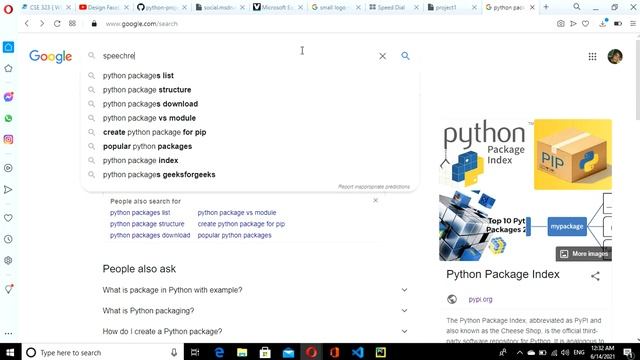The image size is (640, 360).
Task: Click the blue Google search magnifier button
Action: coord(405,56)
